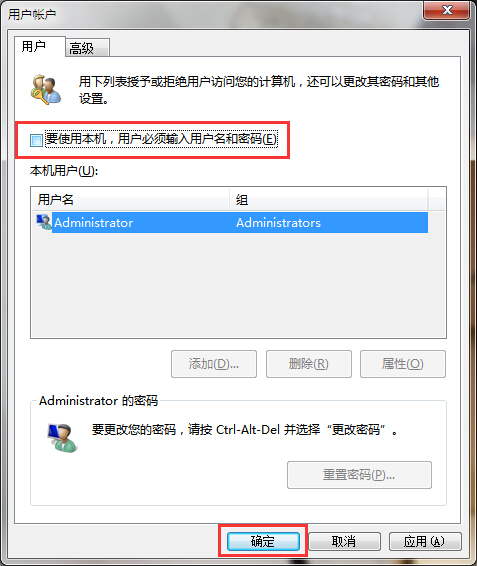Click the 应用(A) button
The height and width of the screenshot is (566, 477).
[x=425, y=541]
